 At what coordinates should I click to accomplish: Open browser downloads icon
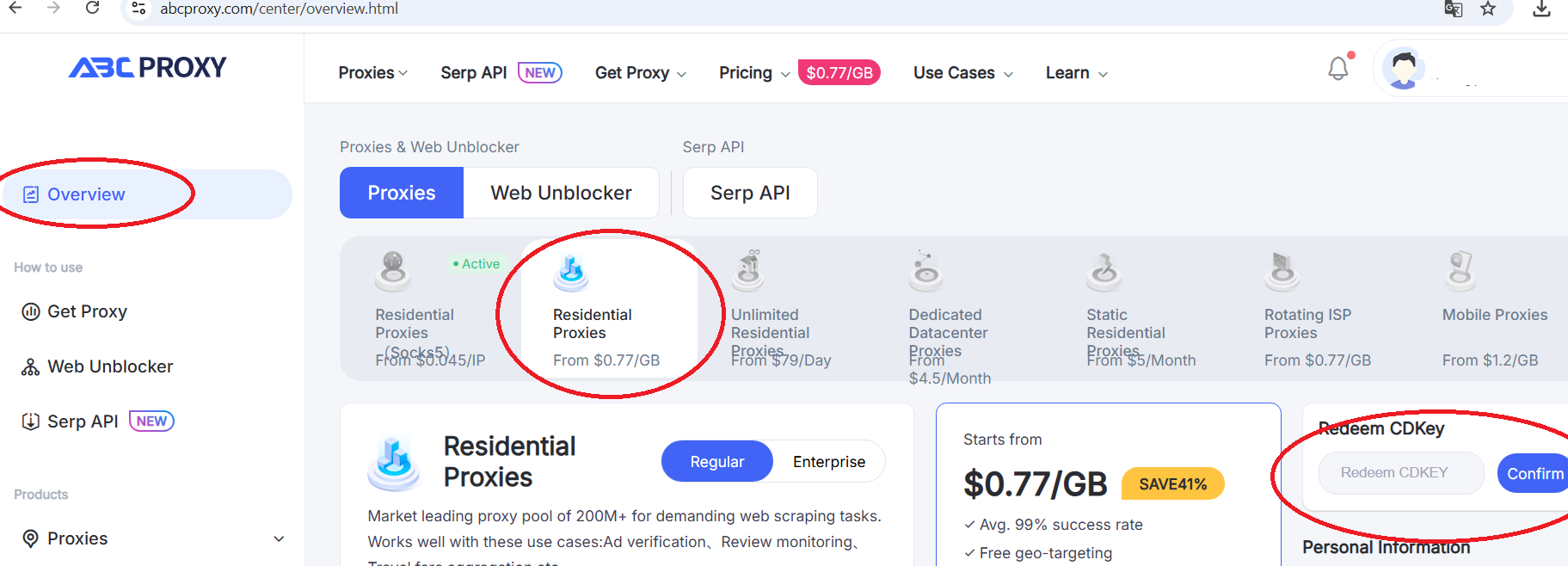(1541, 9)
